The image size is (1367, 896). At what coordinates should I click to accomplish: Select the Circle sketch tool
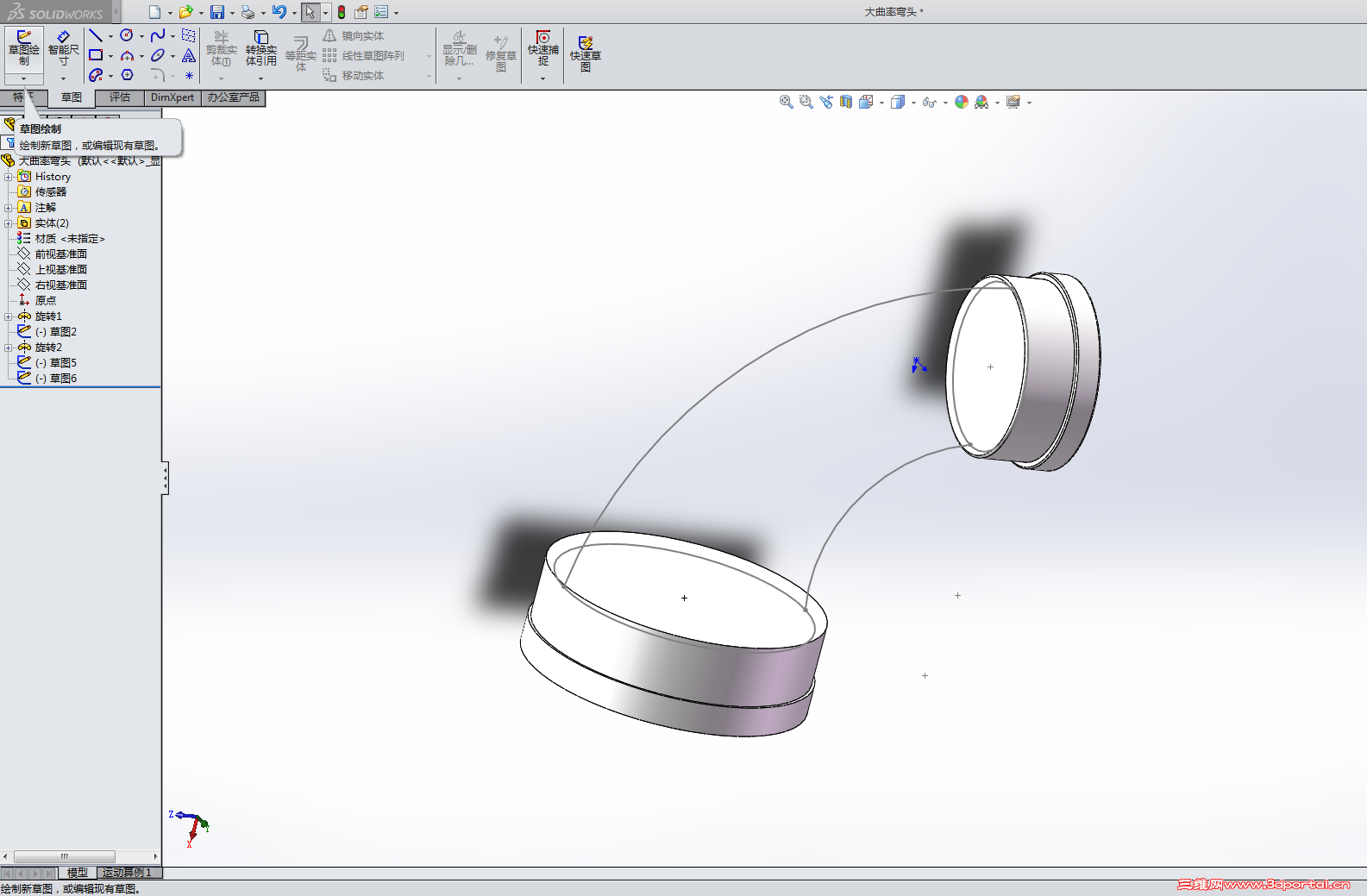point(127,35)
